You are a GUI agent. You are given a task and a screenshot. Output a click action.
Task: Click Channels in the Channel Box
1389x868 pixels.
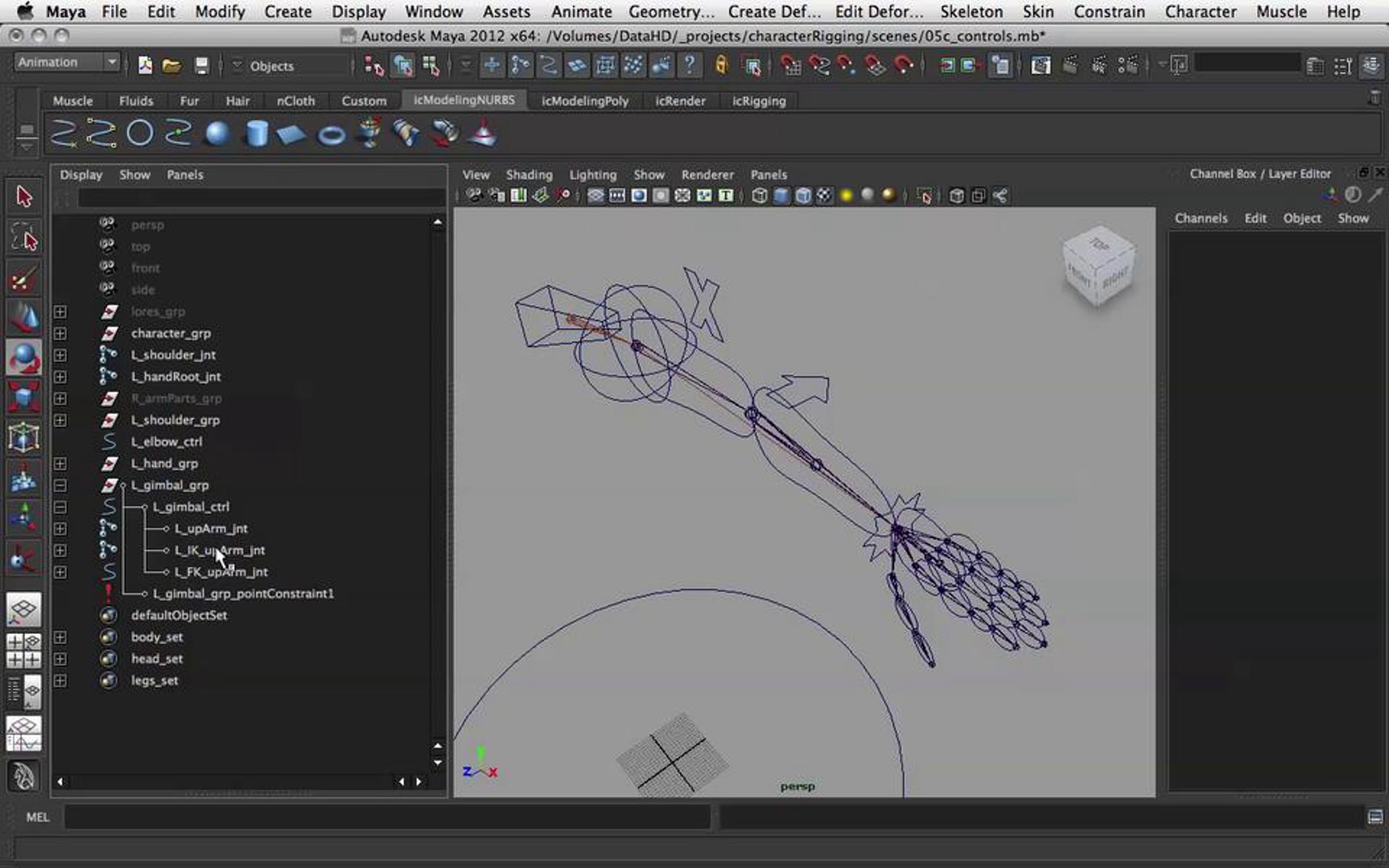click(x=1200, y=218)
